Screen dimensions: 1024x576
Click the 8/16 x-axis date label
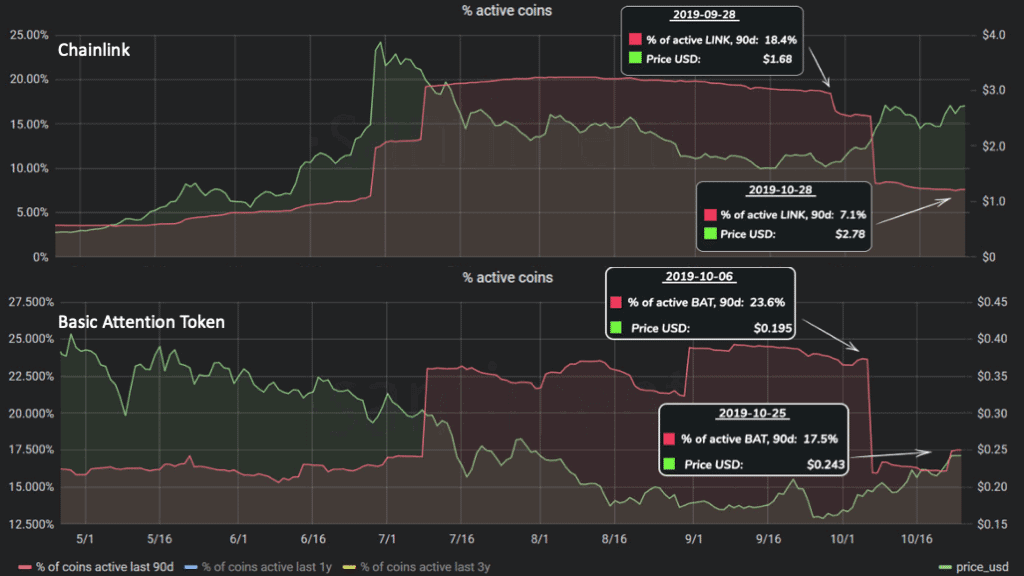pos(614,539)
